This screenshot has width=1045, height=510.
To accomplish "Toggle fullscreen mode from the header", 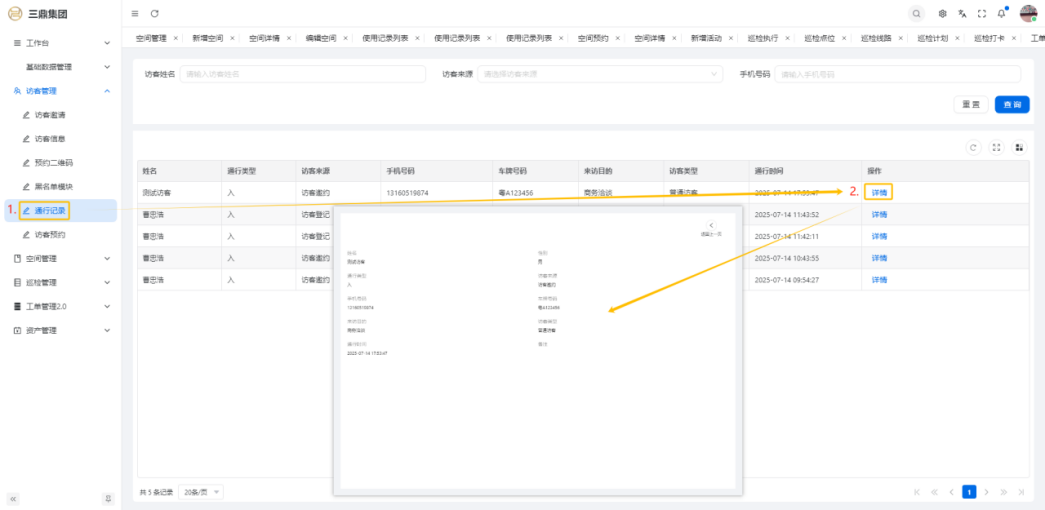I will point(981,13).
